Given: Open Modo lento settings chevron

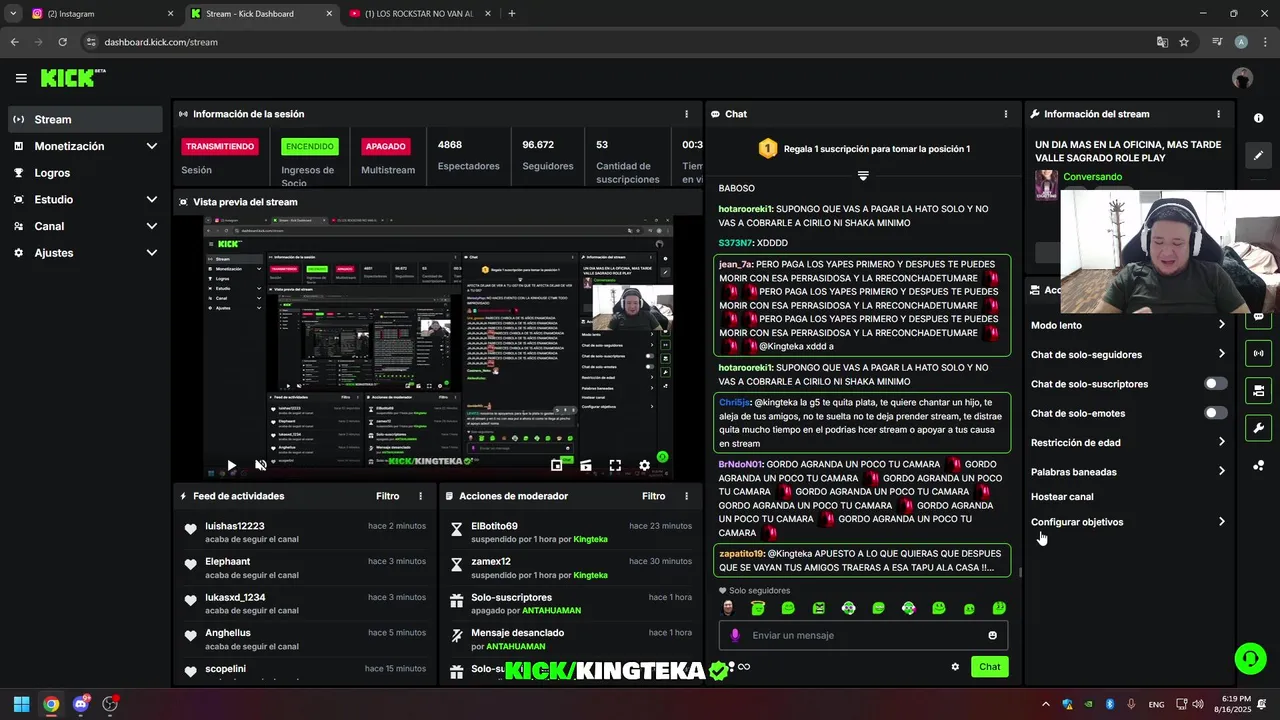Looking at the screenshot, I should tap(1221, 325).
